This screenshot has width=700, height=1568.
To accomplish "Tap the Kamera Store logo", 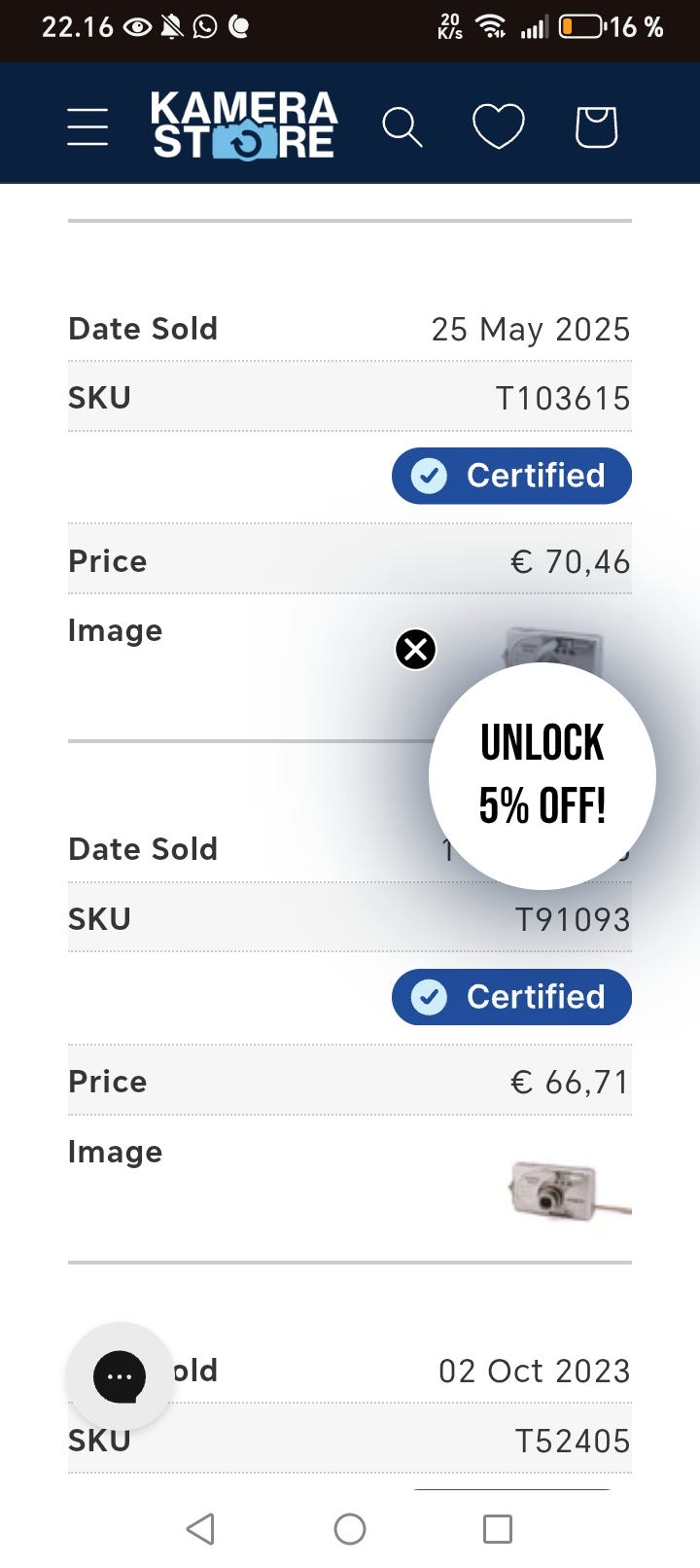I will point(244,125).
